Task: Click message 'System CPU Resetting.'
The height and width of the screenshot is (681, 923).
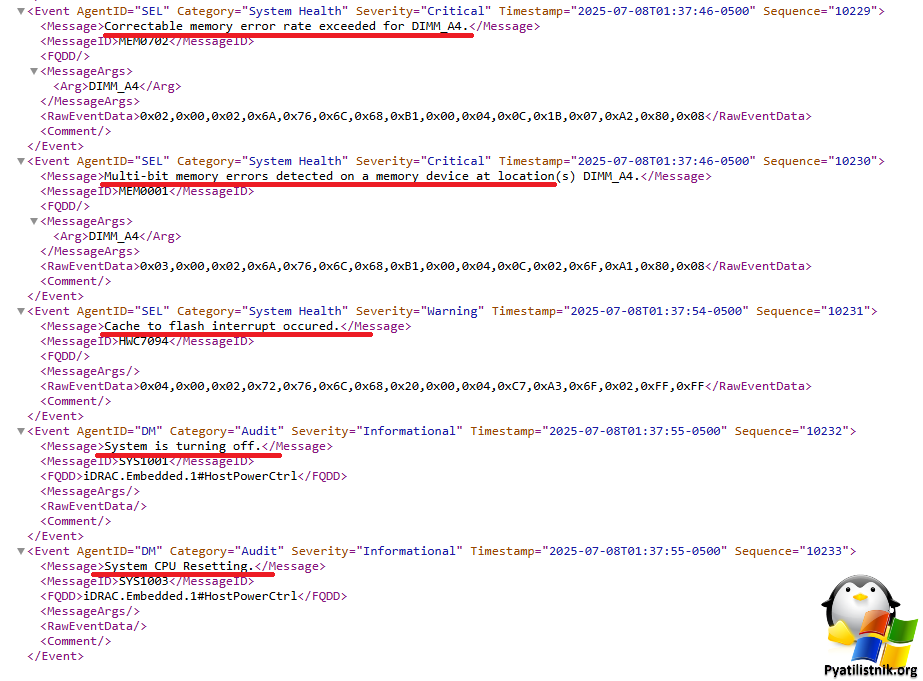Action: click(179, 567)
